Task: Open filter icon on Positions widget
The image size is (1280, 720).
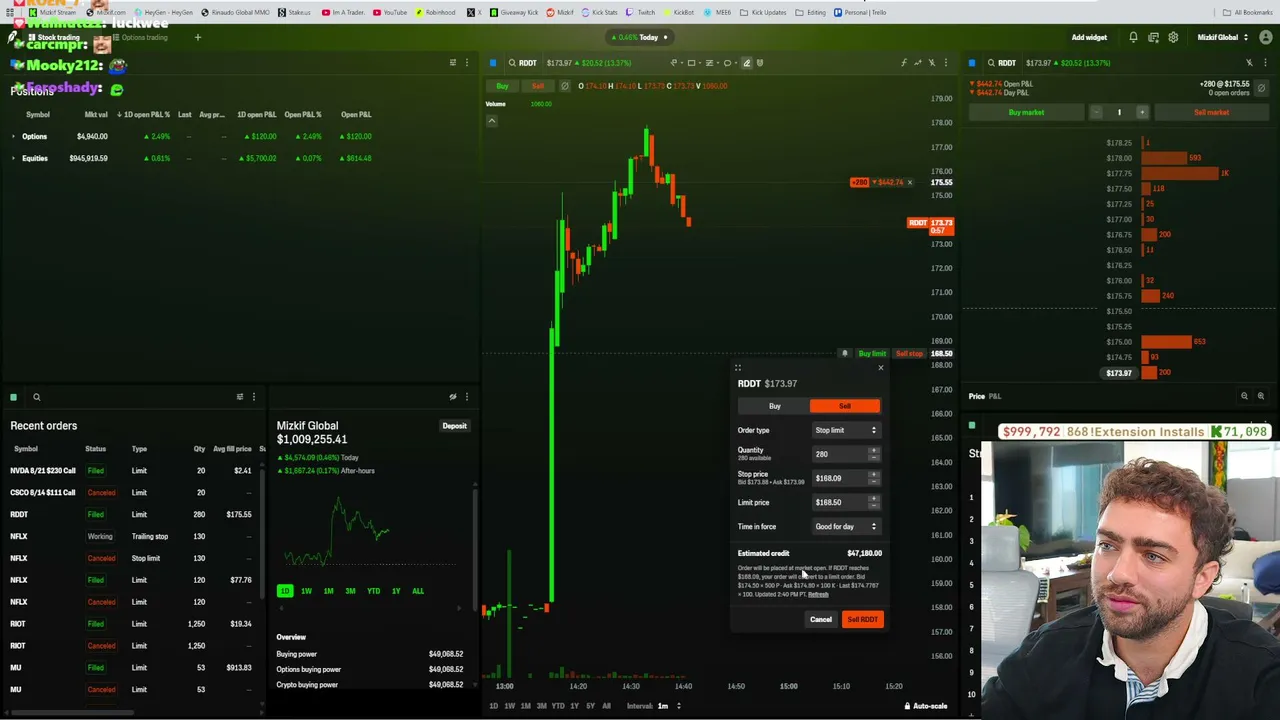Action: point(452,63)
